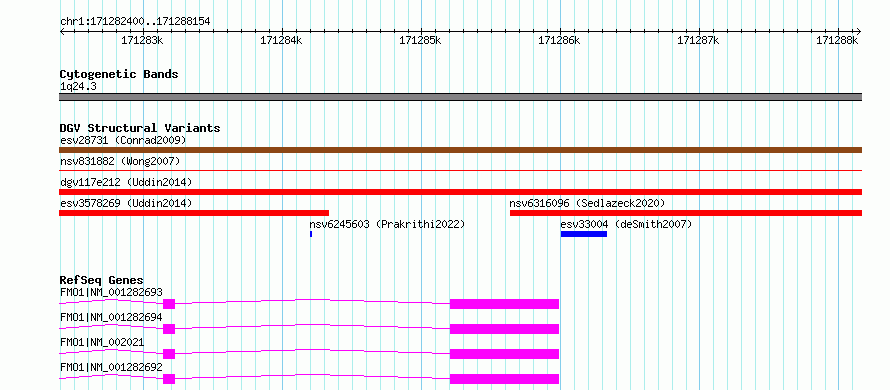Click the esv3578269 (Uddin2014) variant label
890x390 pixels.
126,203
